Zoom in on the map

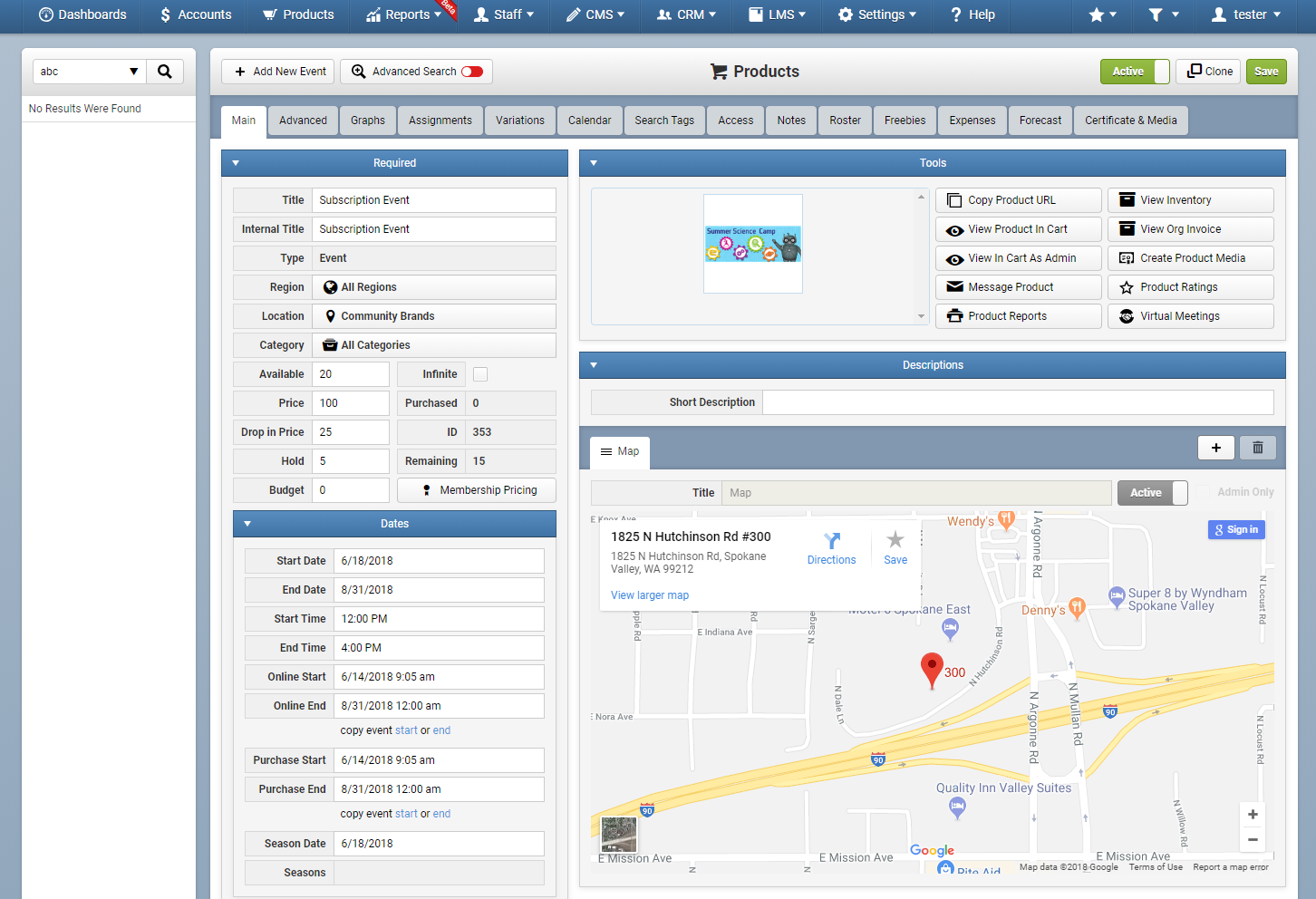pyautogui.click(x=1253, y=815)
